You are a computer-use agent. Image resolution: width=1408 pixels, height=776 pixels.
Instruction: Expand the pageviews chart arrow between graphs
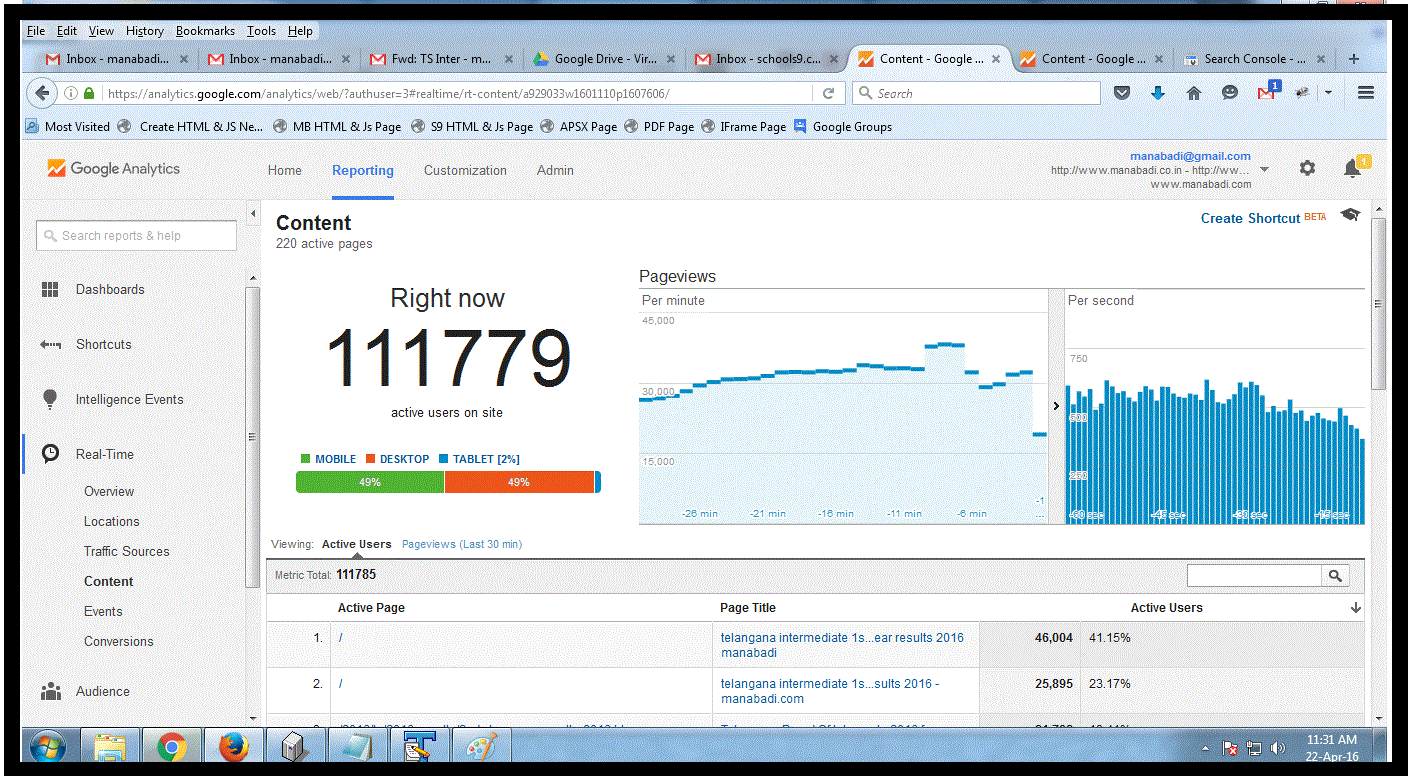click(1056, 406)
